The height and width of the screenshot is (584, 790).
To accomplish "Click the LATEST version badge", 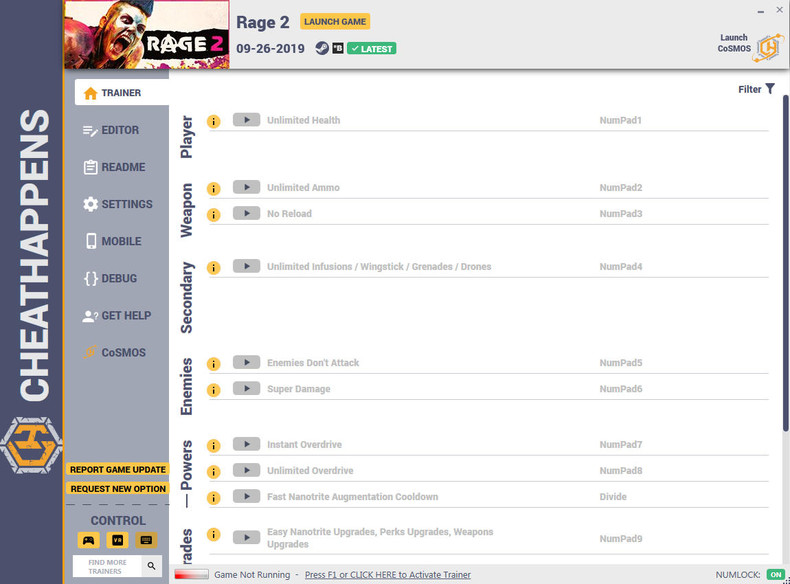I will 372,49.
